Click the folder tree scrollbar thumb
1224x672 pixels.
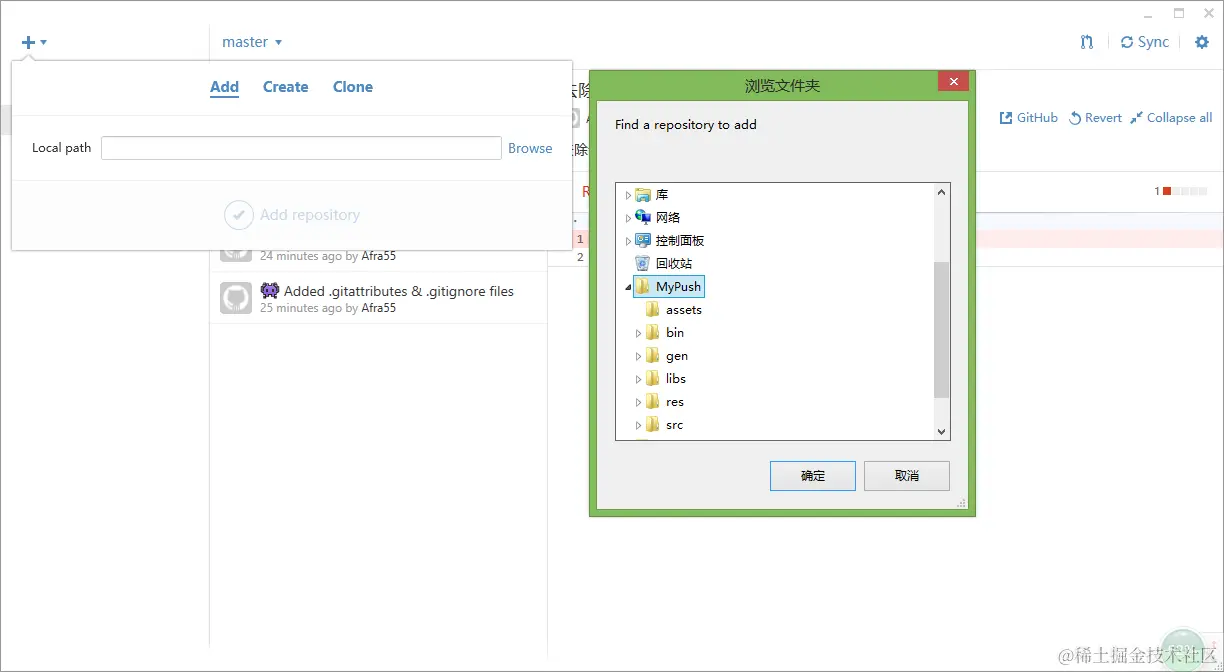(941, 330)
